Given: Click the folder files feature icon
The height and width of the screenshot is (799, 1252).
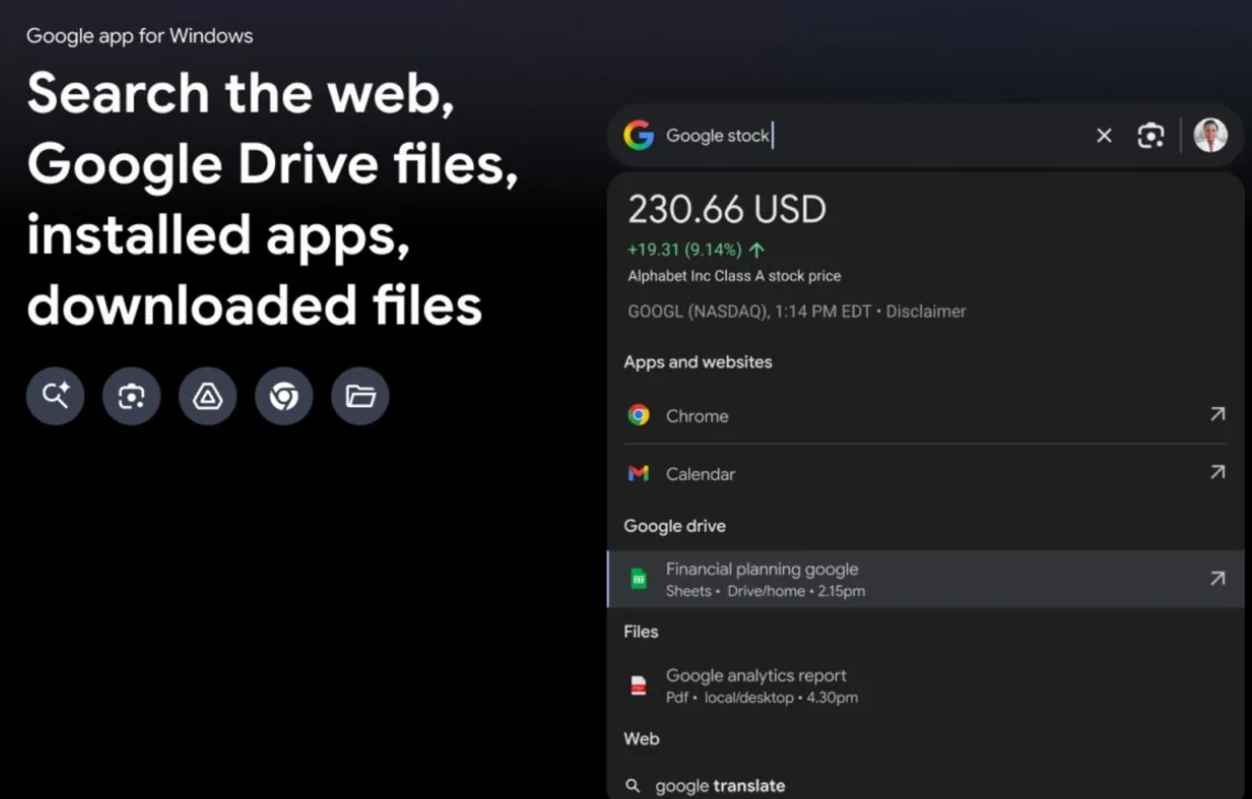Looking at the screenshot, I should click(360, 396).
